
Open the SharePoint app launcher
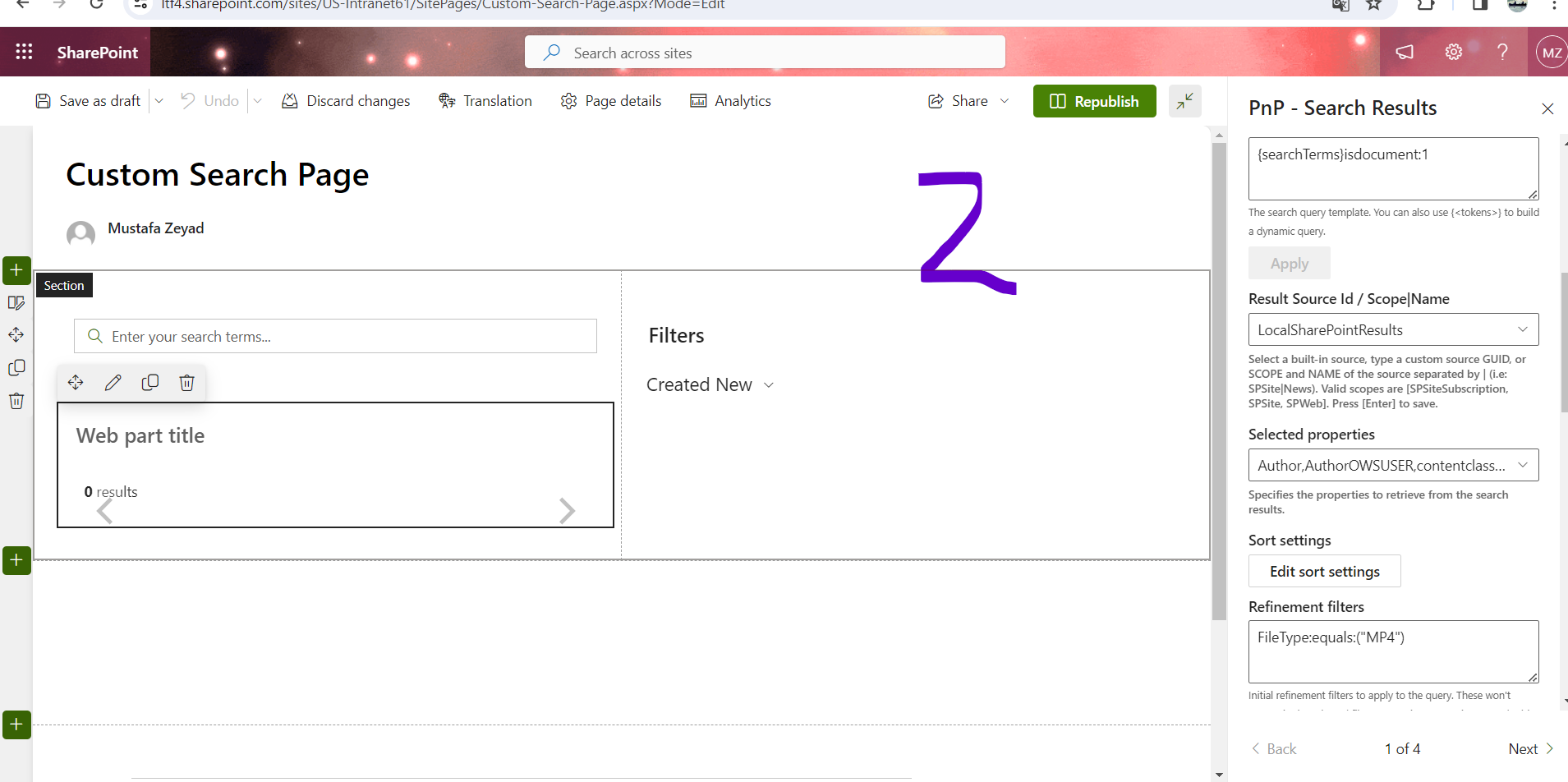24,51
